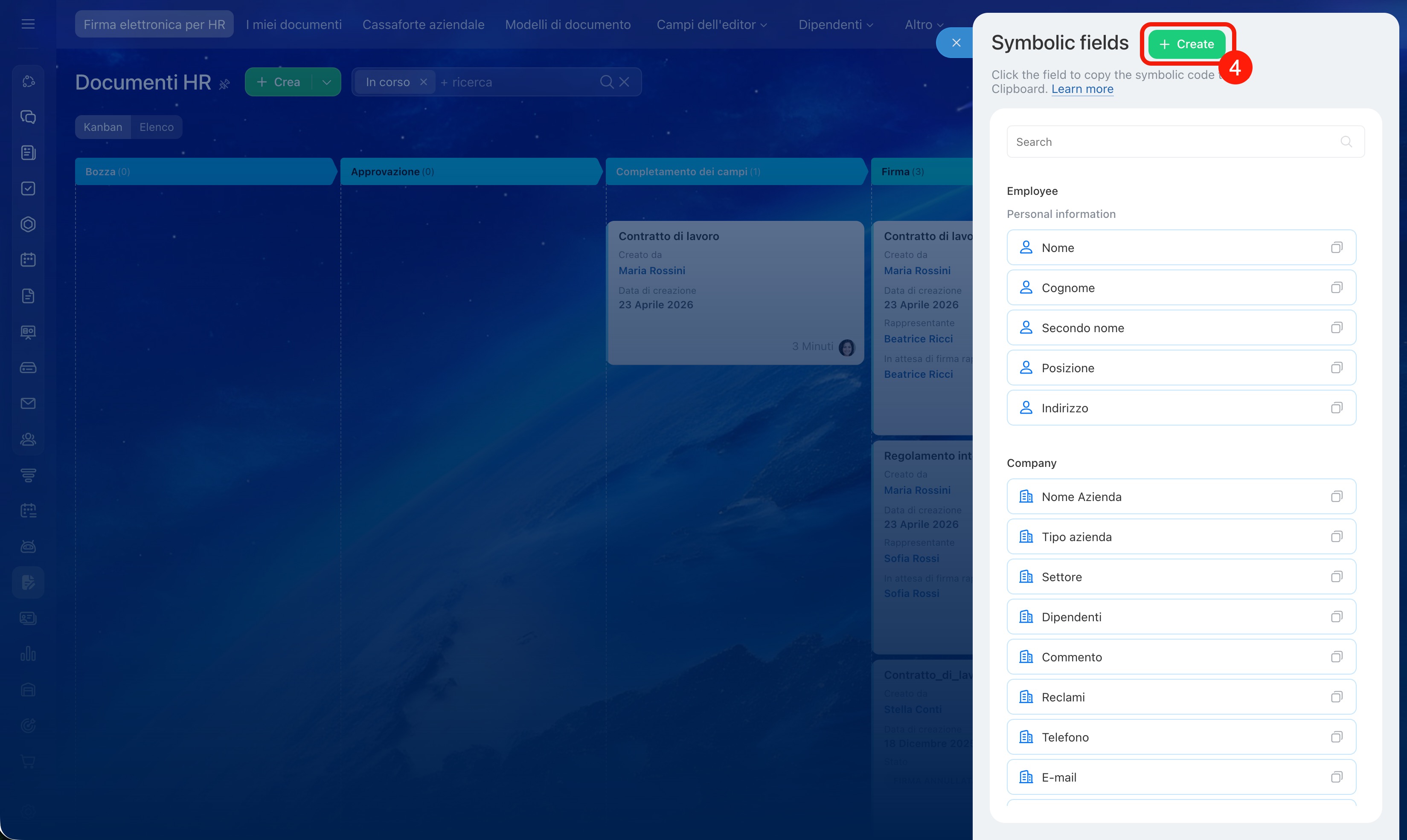The width and height of the screenshot is (1407, 840).
Task: Open the Campi dell'editor dropdown
Action: pos(711,24)
